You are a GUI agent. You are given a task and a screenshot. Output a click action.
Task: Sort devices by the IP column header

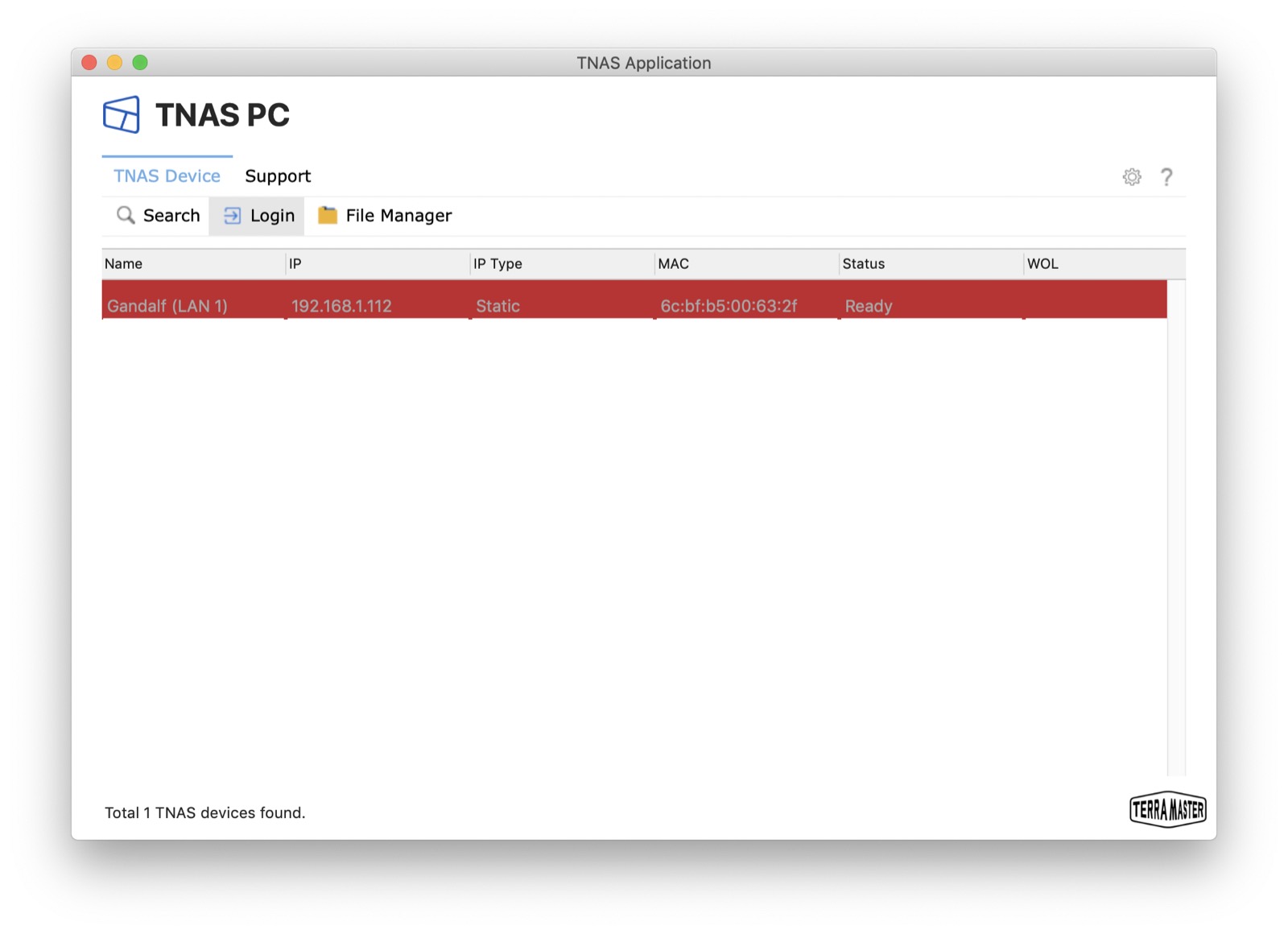click(378, 264)
